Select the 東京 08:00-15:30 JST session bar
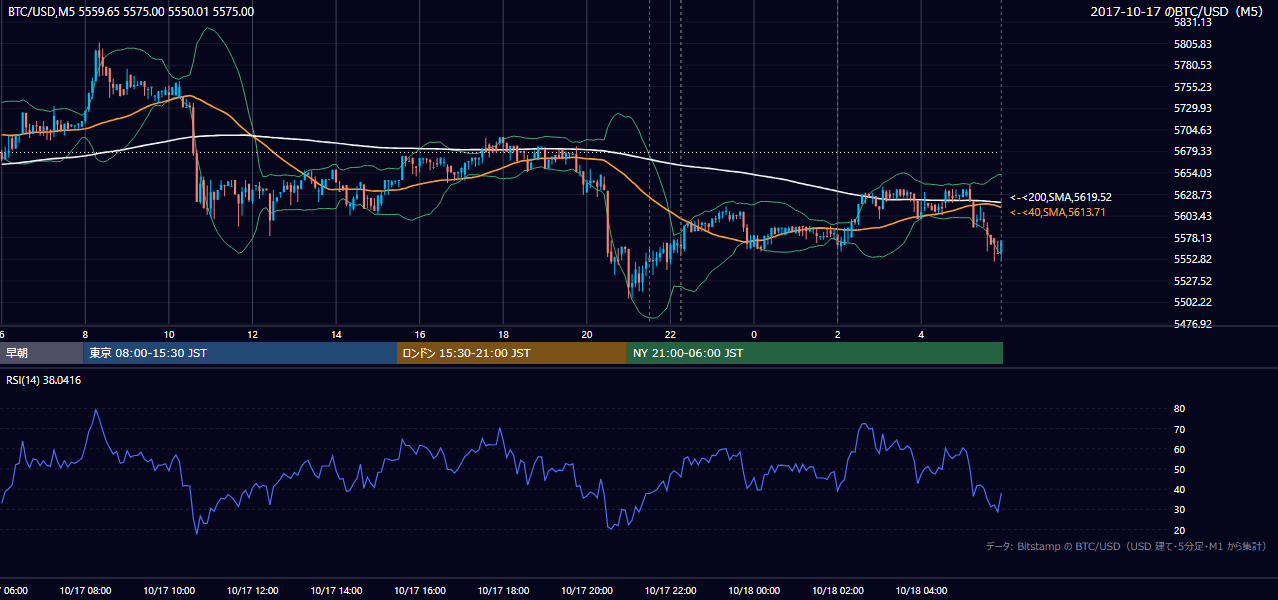The height and width of the screenshot is (600, 1278). [240, 353]
